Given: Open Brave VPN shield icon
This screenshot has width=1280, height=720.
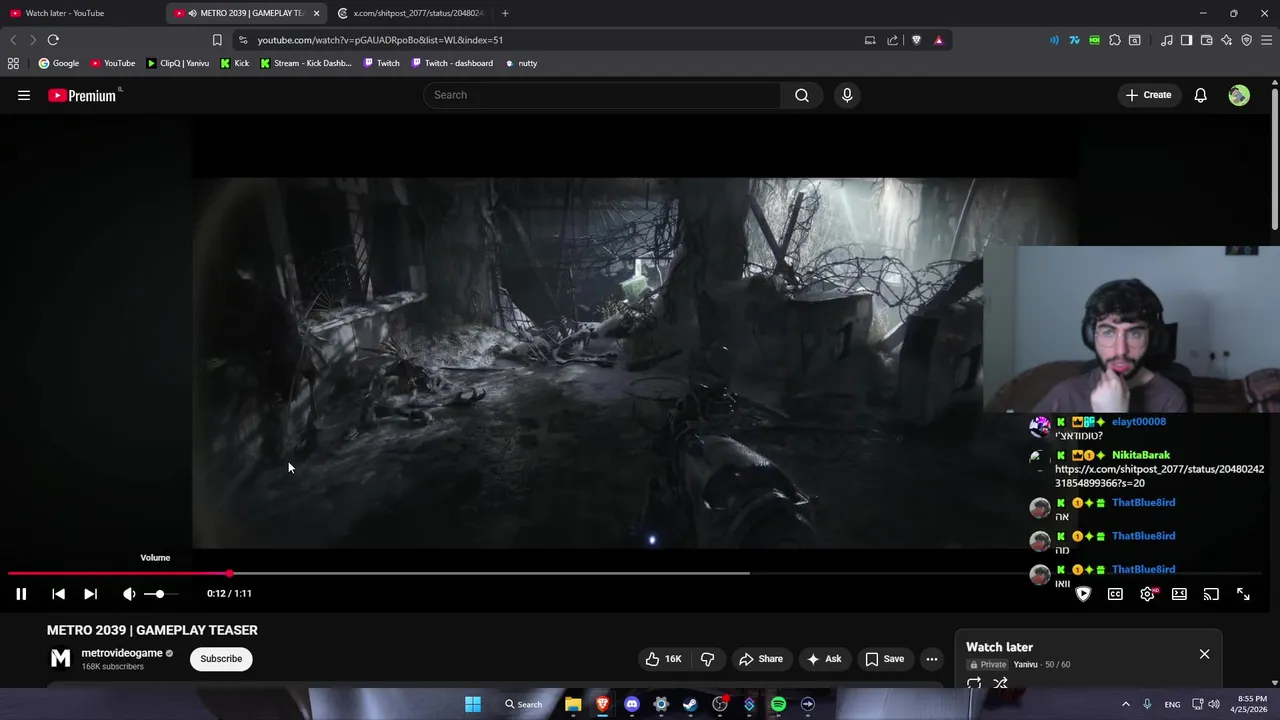Looking at the screenshot, I should tap(1246, 40).
